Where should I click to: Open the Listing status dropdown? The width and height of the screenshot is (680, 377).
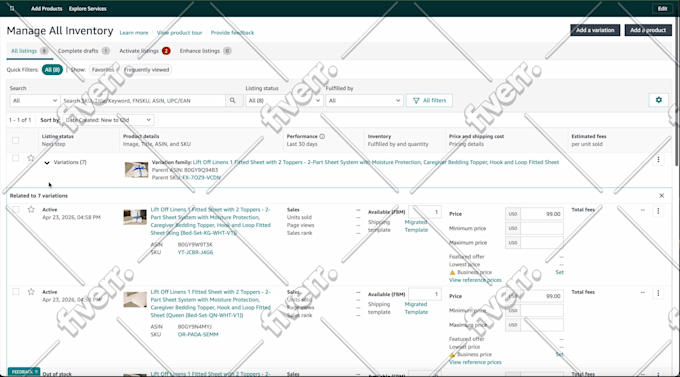(x=284, y=101)
